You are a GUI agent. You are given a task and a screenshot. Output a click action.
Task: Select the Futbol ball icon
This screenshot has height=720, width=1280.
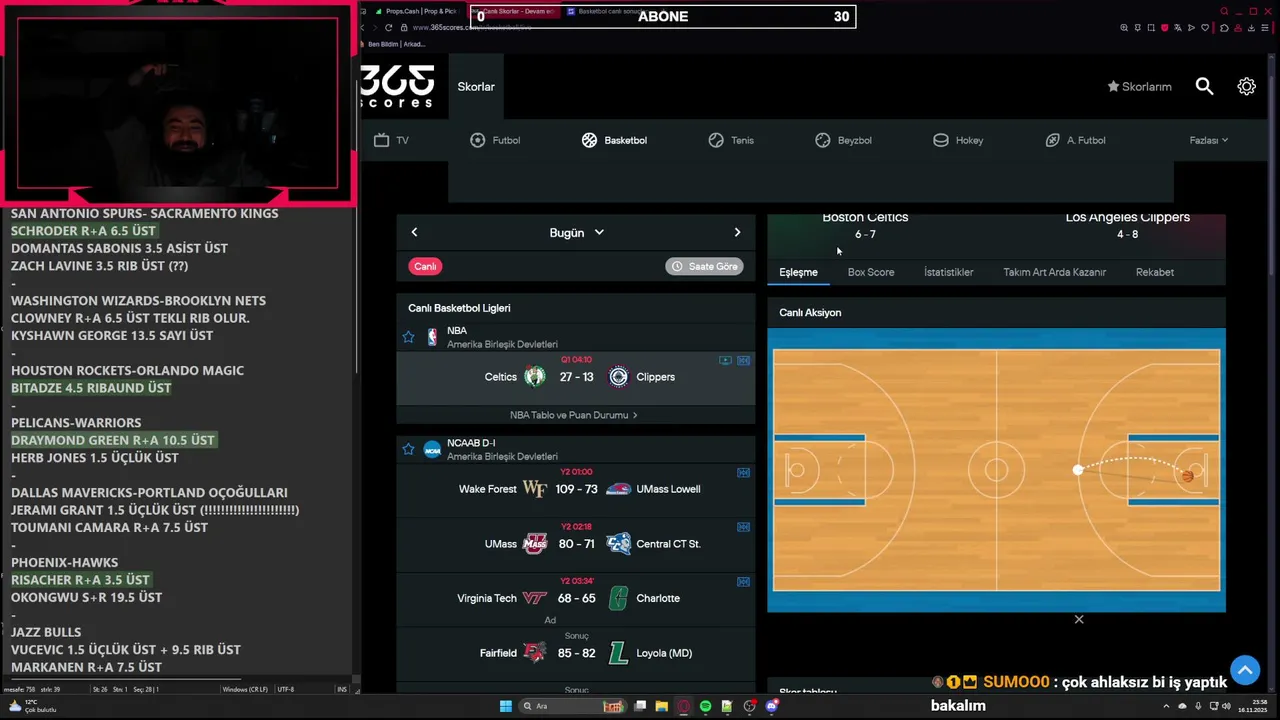[477, 140]
